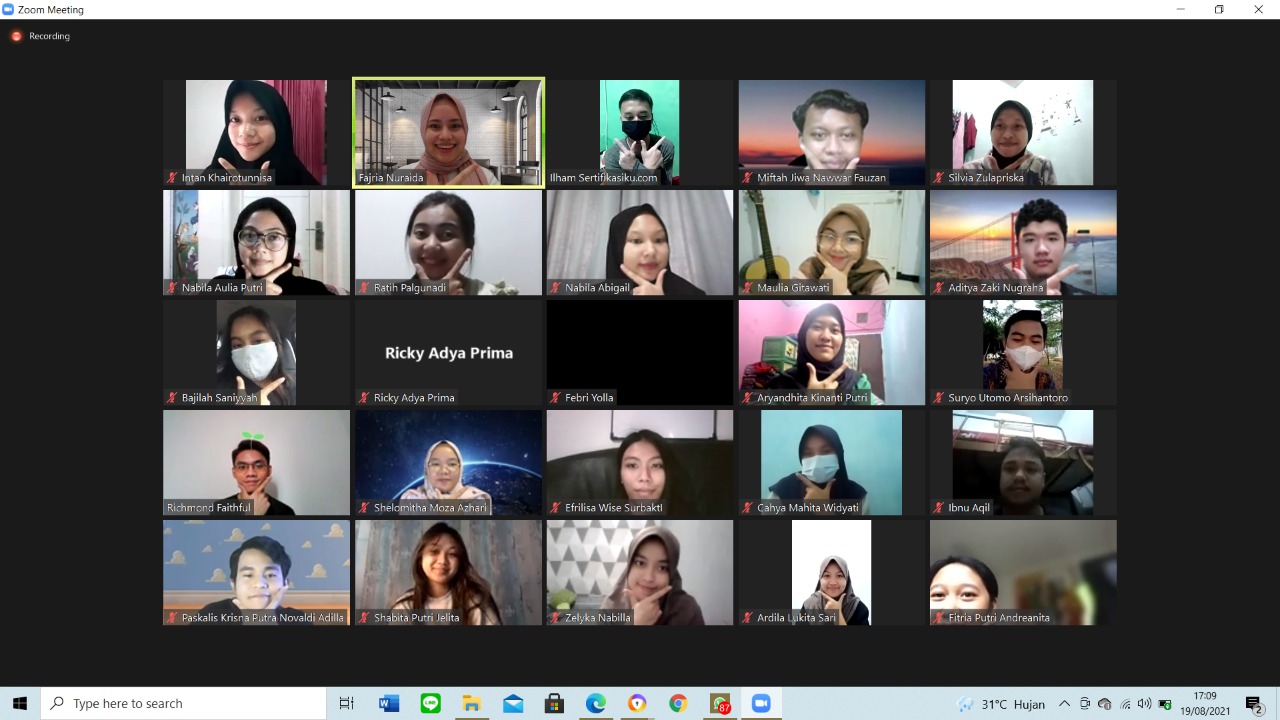Click the name label "Richmond Faithful"
Screen dimensions: 1280x720
[x=209, y=508]
